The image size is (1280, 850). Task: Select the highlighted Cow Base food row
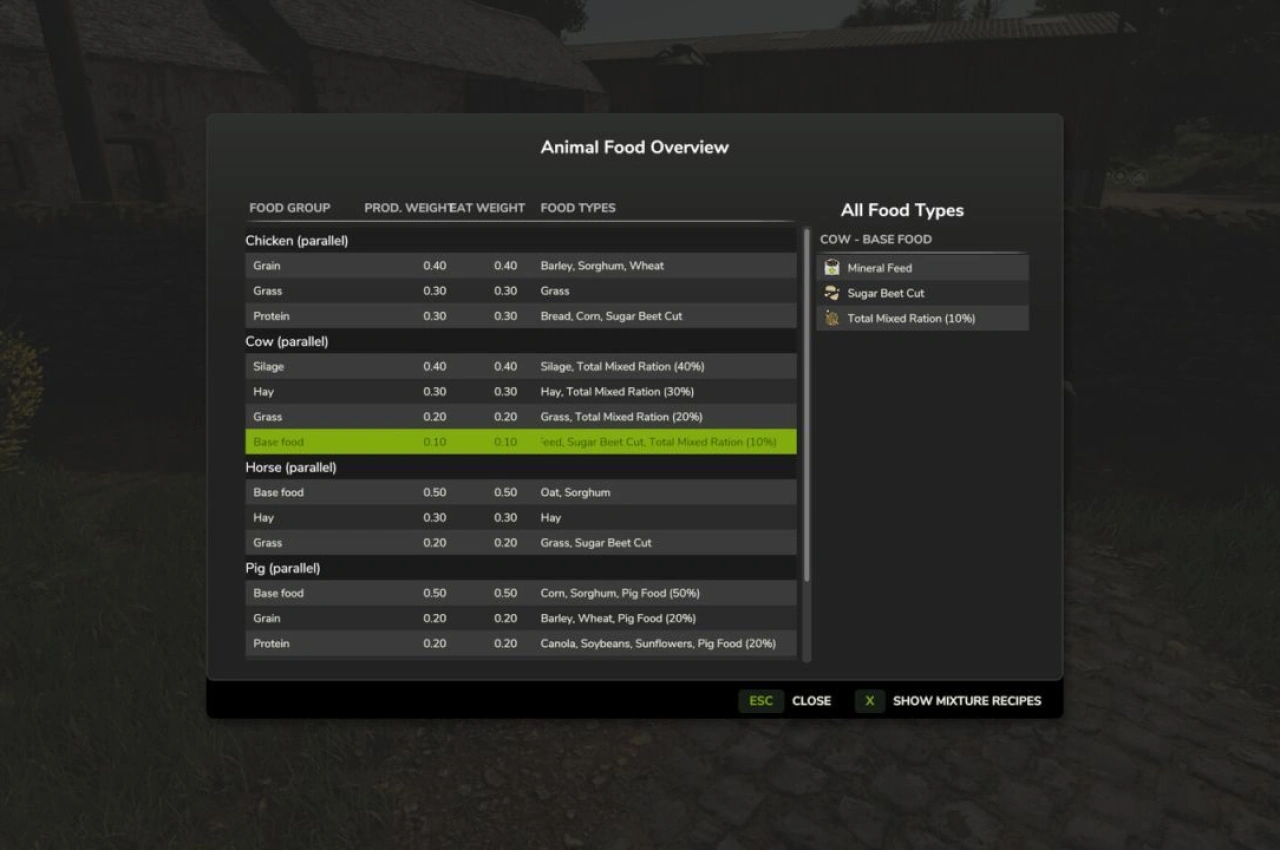click(520, 442)
